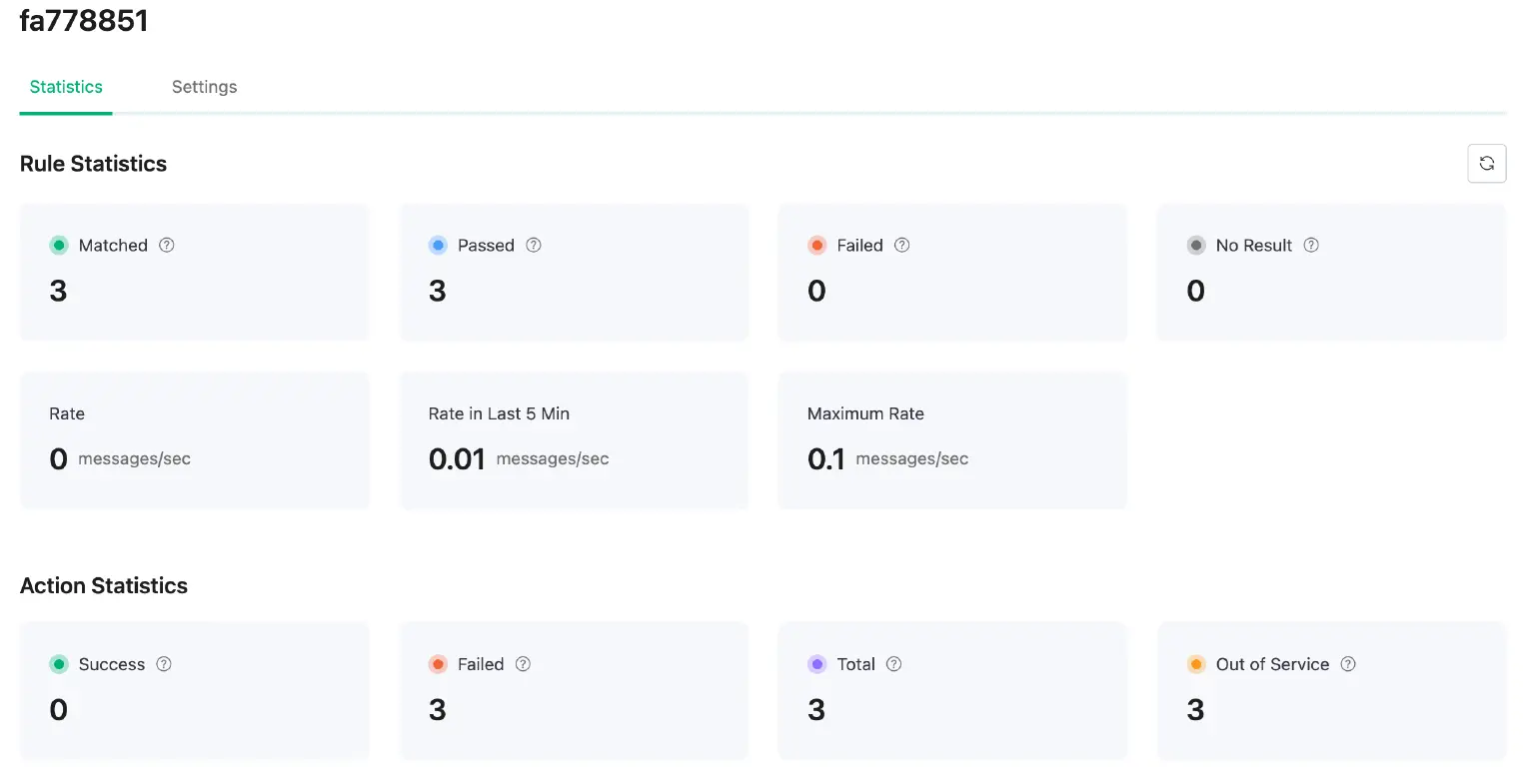Click the green status dot beside Matched
The image size is (1535, 784).
coord(60,245)
